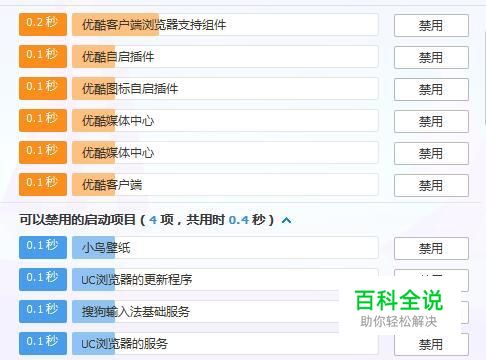
Task: Click the 0.1秒 badge beside 优酷客户端
Action: click(43, 184)
